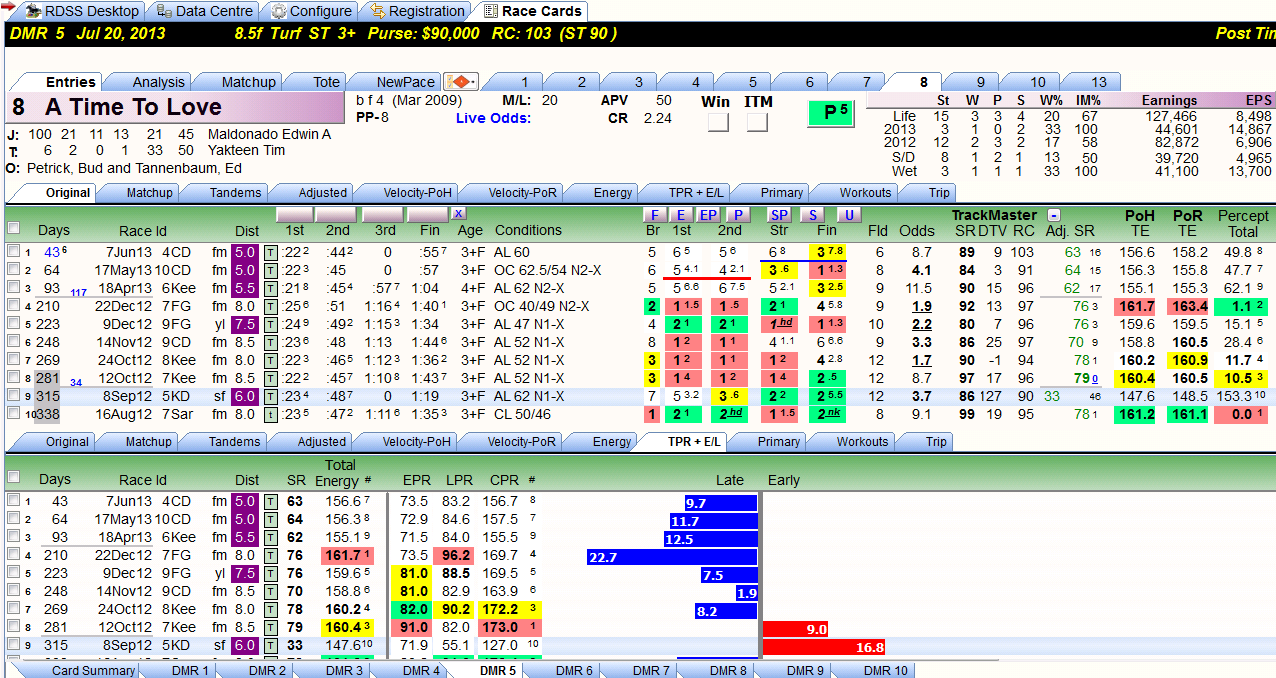
Task: Click the green P5 button
Action: click(832, 113)
